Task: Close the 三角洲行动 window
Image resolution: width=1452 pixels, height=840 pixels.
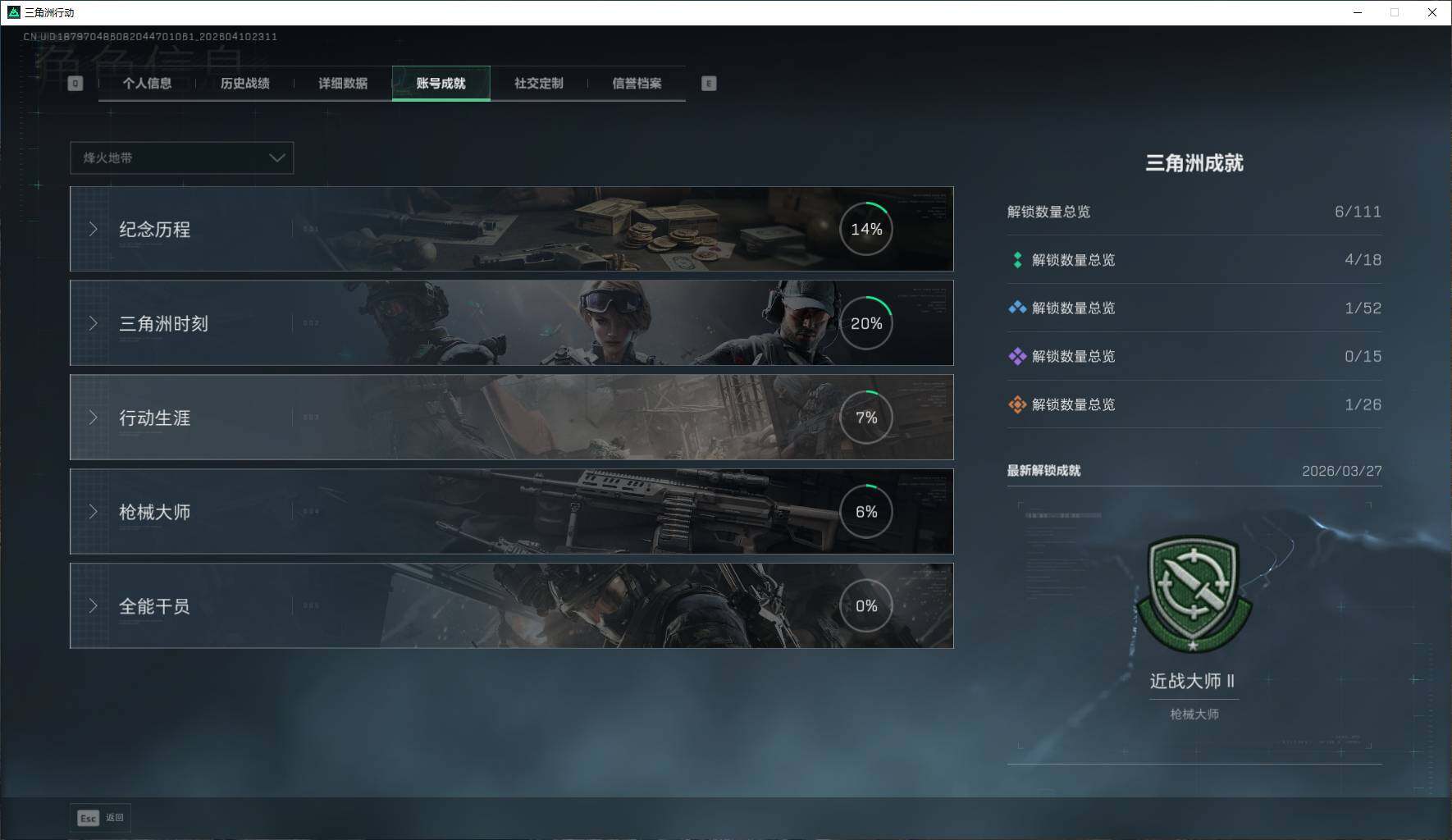Action: pos(1432,12)
